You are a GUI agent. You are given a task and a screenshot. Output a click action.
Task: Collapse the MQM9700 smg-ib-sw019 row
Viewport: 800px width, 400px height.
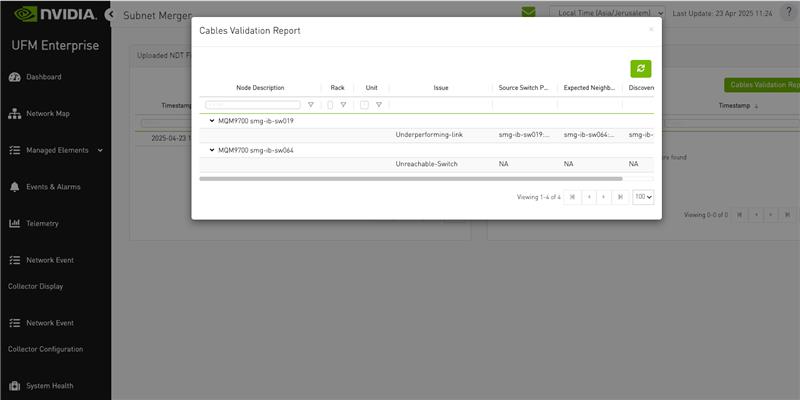click(212, 121)
